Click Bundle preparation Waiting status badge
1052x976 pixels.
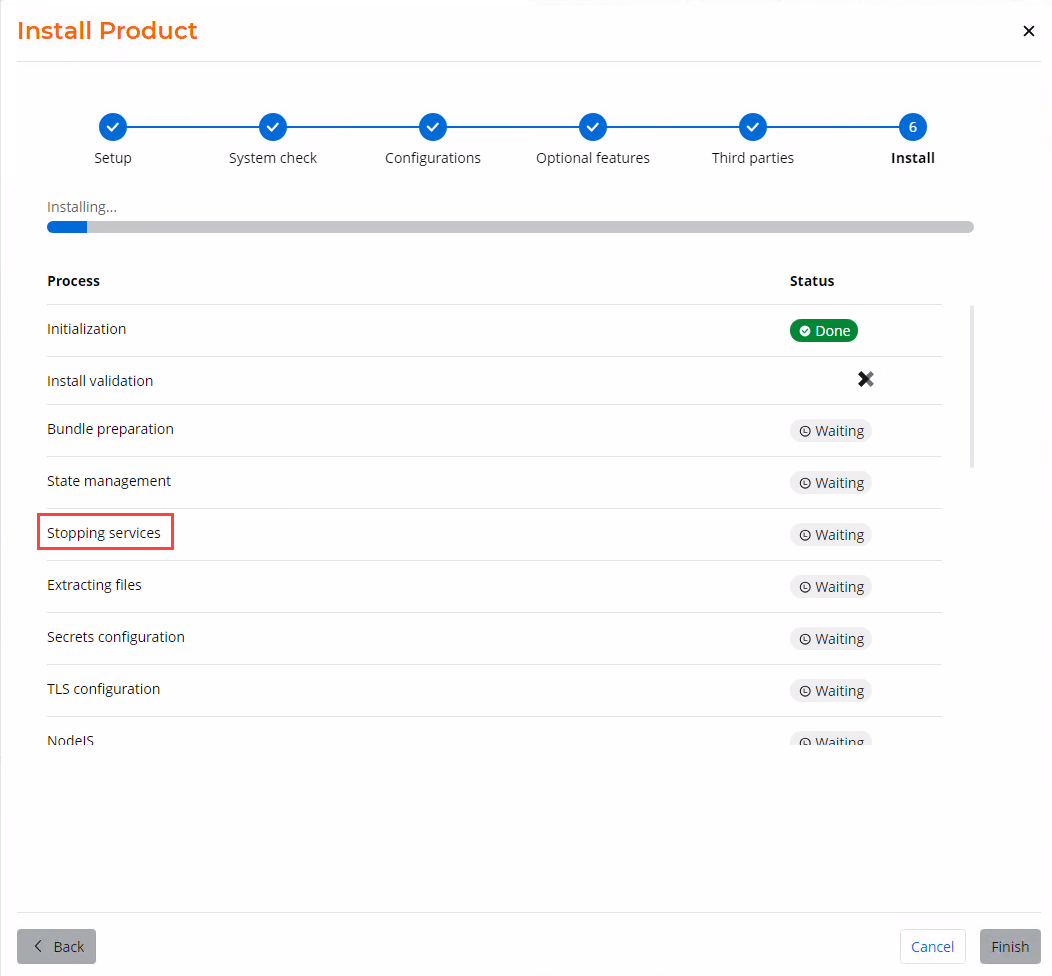(830, 431)
